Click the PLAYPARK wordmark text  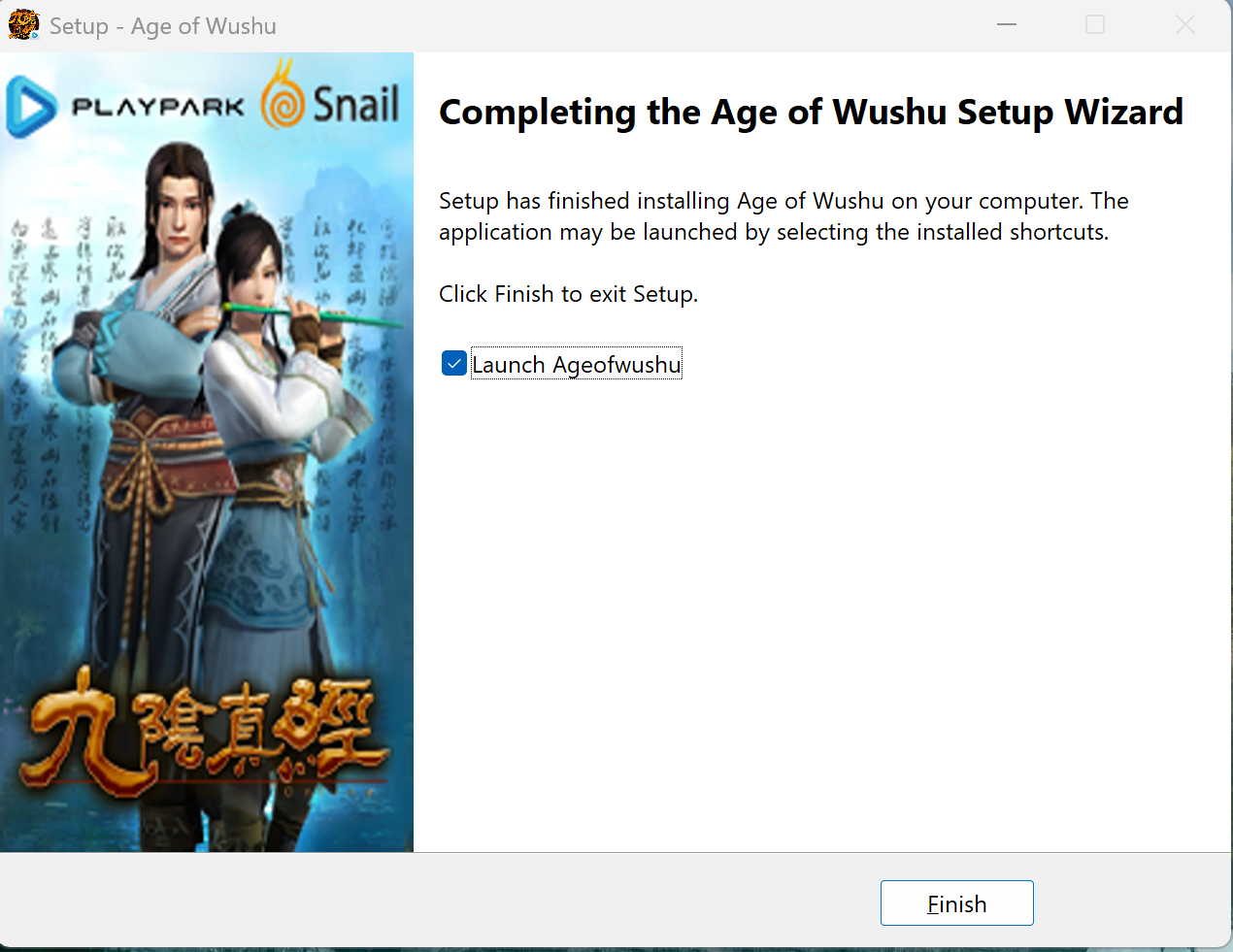158,107
